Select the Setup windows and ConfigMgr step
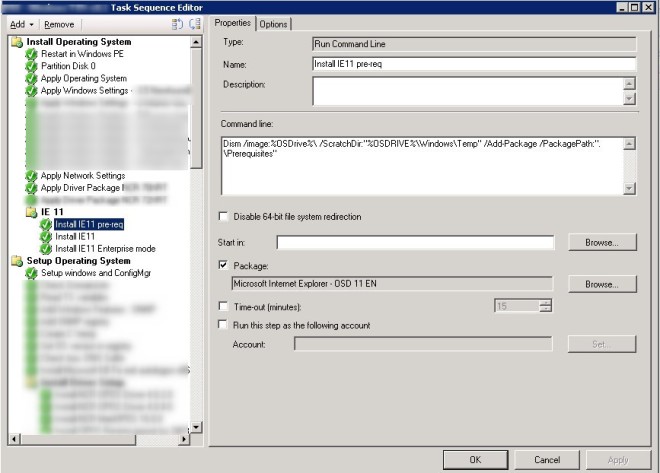Viewport: 660px width, 473px height. pos(93,273)
